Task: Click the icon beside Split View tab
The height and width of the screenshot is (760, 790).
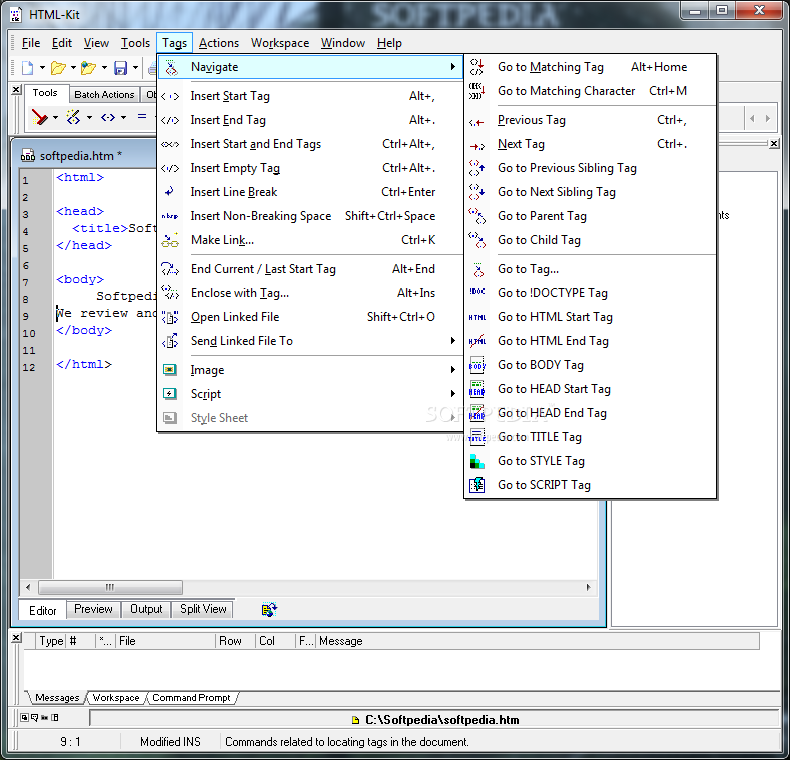Action: click(x=269, y=609)
